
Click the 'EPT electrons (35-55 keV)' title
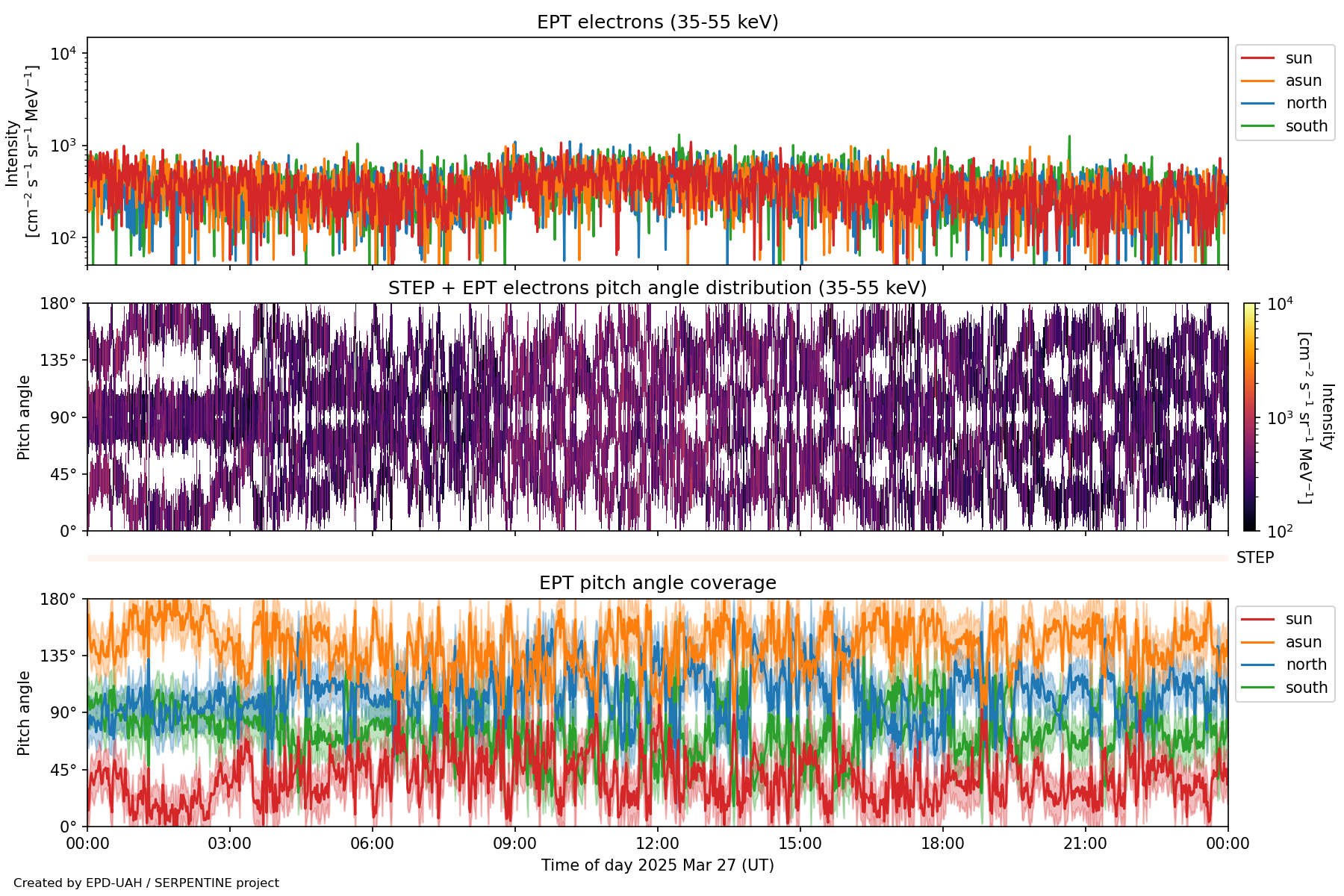coord(657,22)
